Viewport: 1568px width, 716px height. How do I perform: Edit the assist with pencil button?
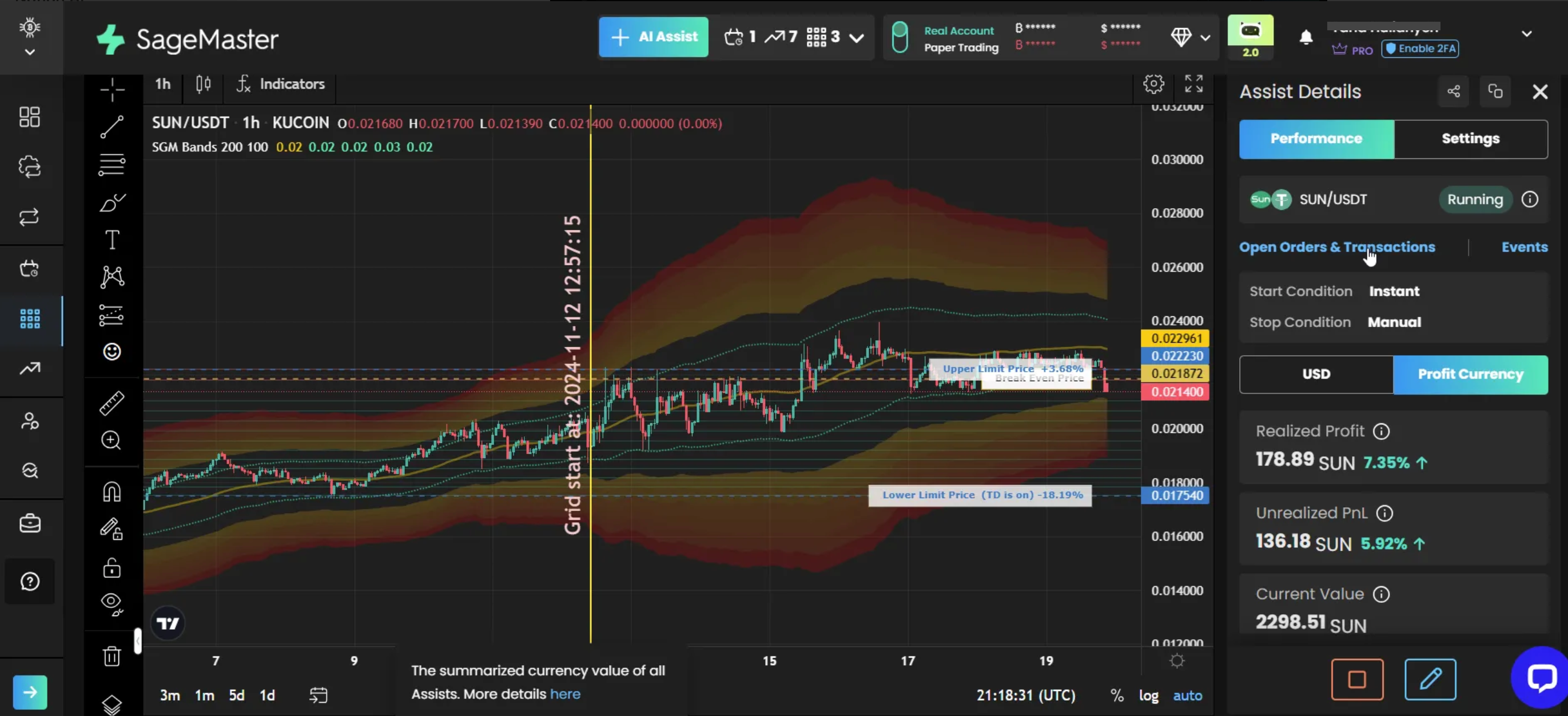point(1430,679)
